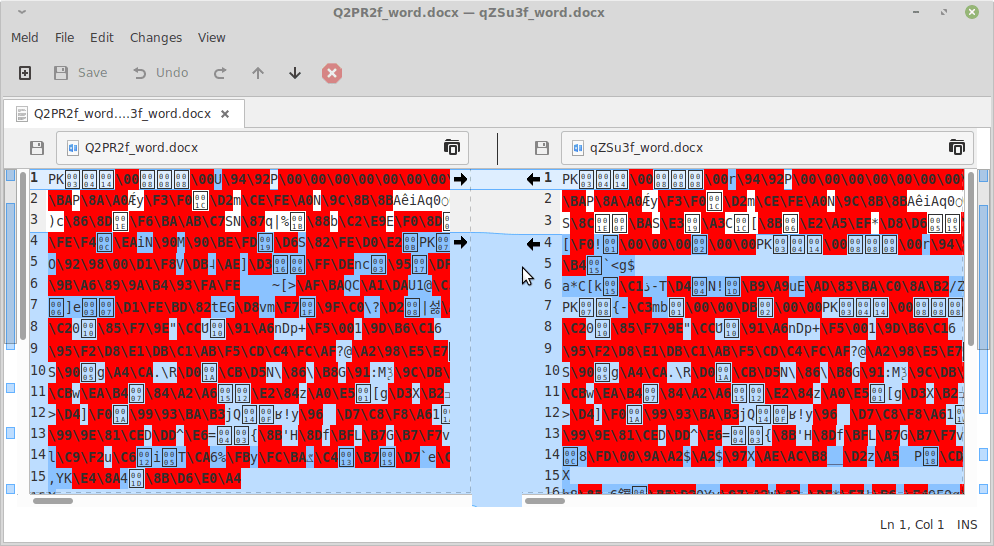Undo the last change
The width and height of the screenshot is (994, 546).
click(160, 73)
